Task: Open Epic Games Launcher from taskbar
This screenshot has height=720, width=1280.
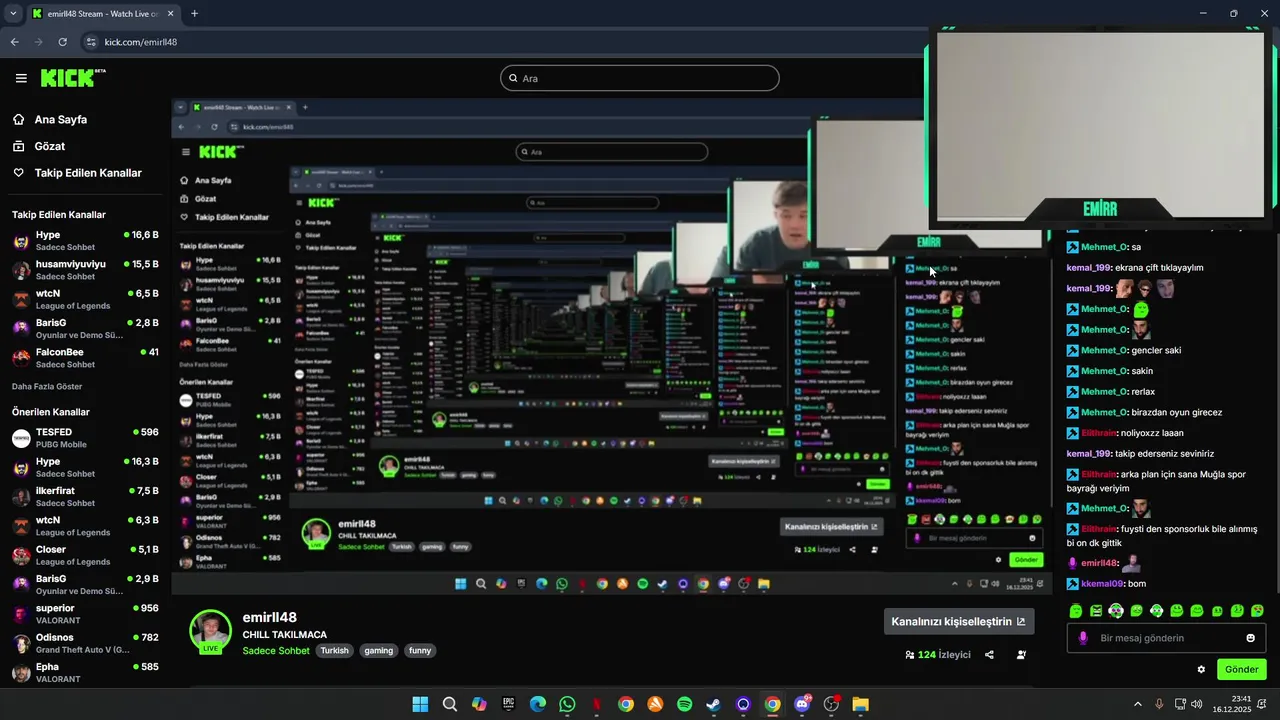Action: tap(508, 704)
